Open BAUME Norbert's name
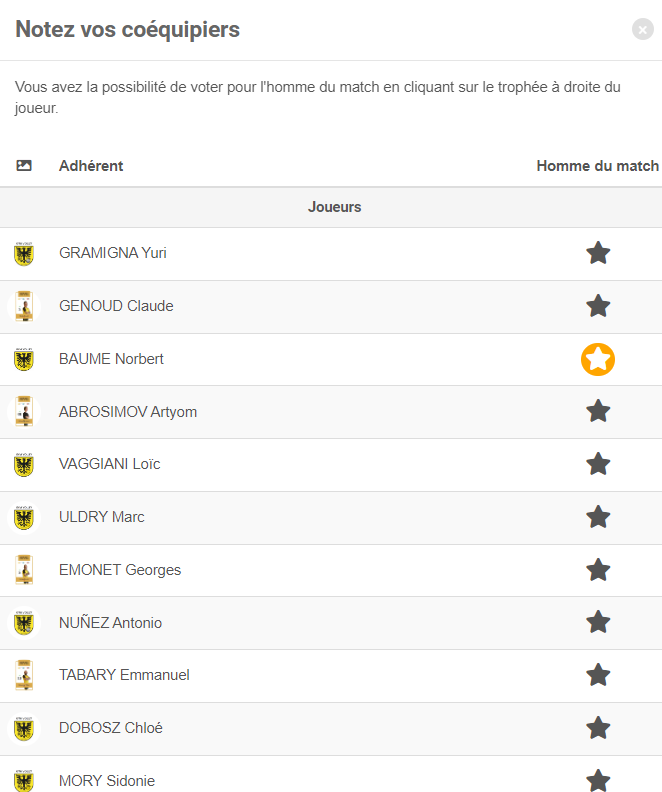This screenshot has height=792, width=662. pos(111,359)
